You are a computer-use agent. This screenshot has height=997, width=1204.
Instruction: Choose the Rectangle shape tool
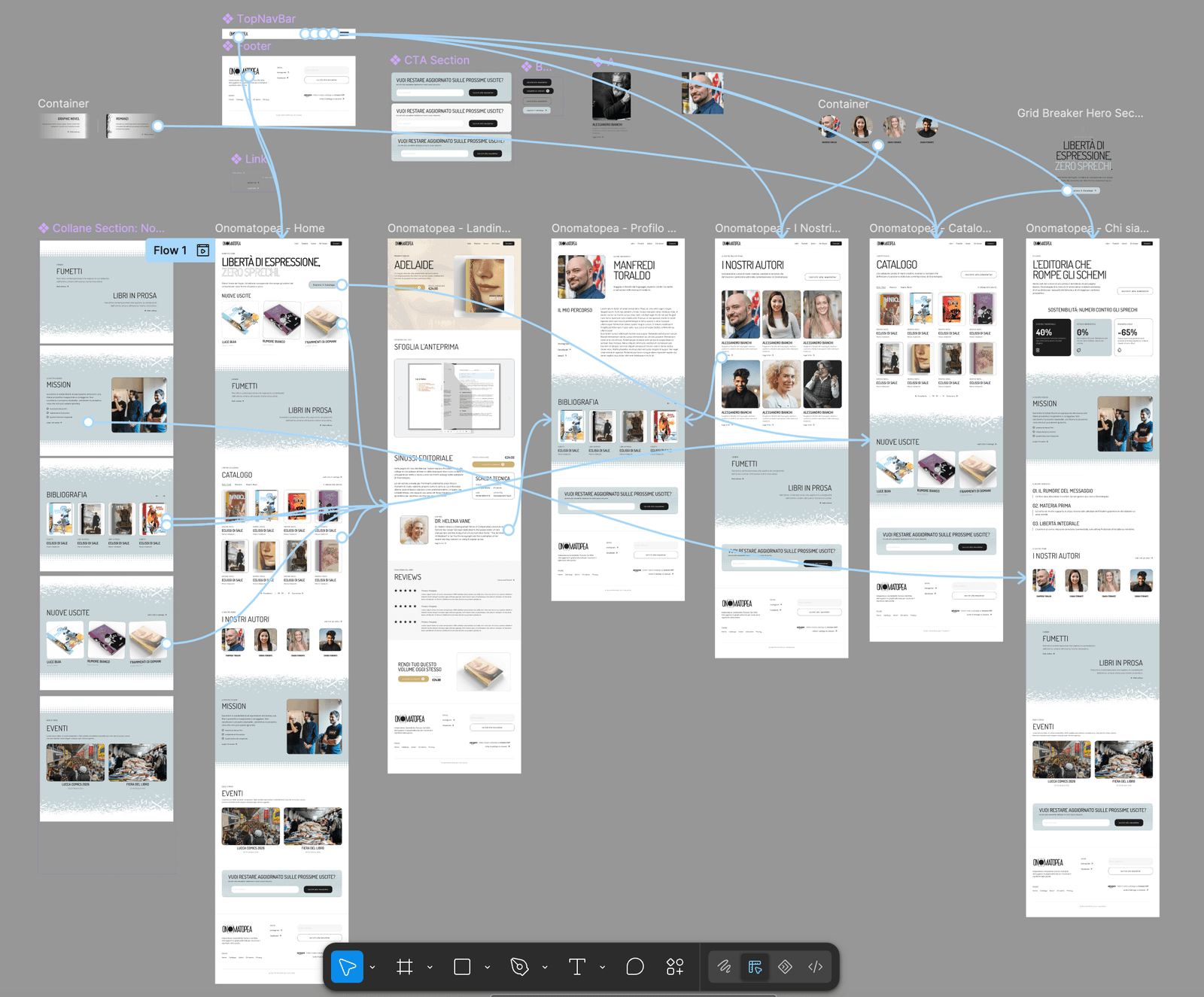pyautogui.click(x=462, y=967)
